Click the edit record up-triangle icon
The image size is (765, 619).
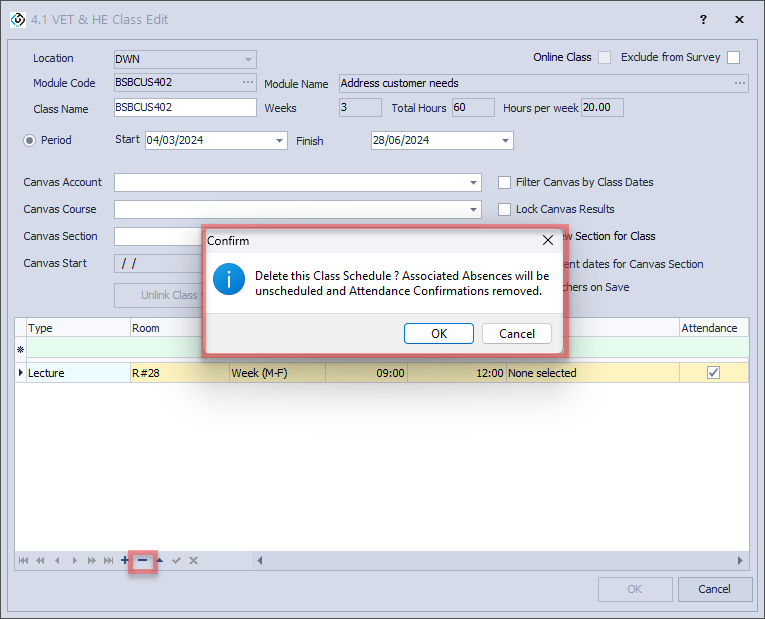click(159, 561)
